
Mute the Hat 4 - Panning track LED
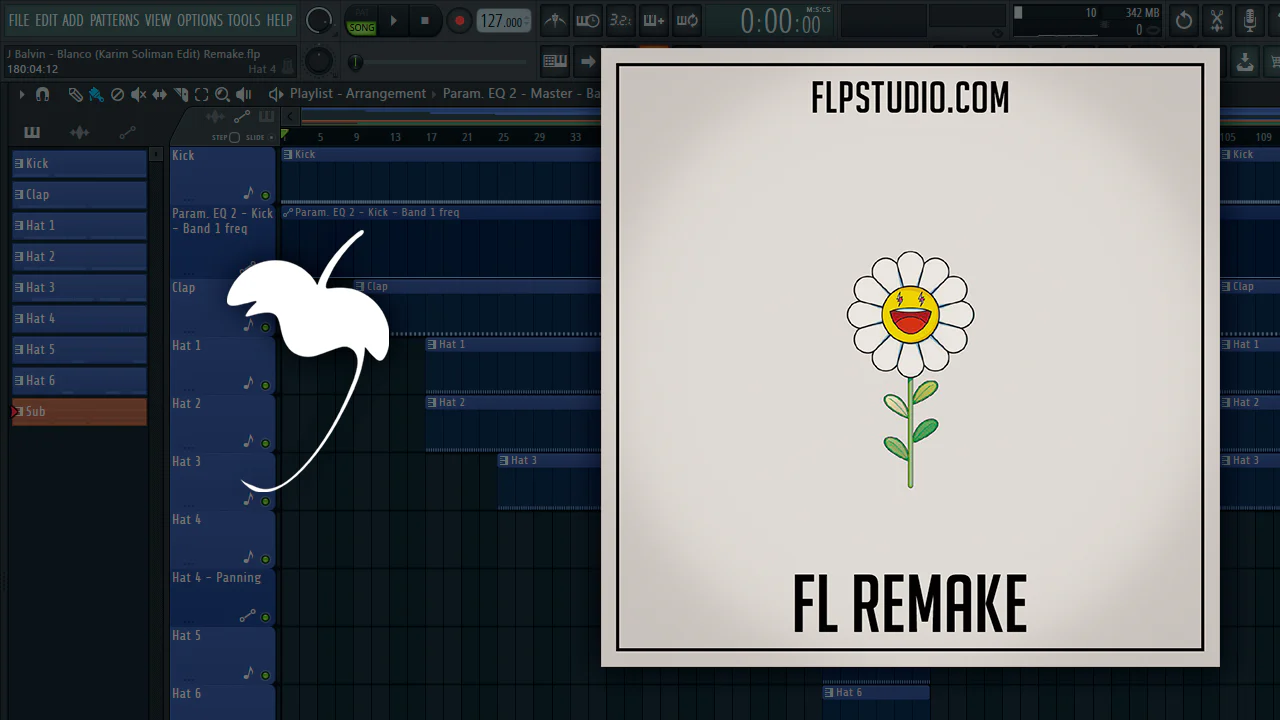tap(265, 617)
